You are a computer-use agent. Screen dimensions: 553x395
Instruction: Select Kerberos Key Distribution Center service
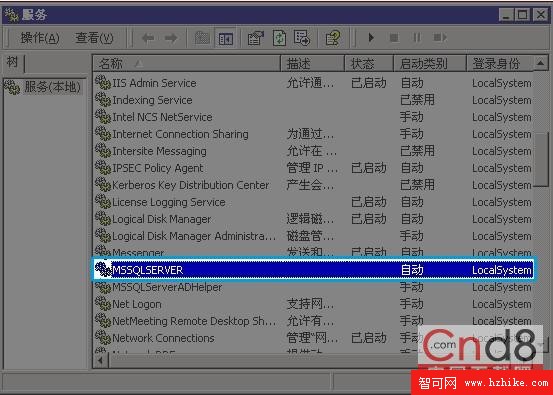313,185
